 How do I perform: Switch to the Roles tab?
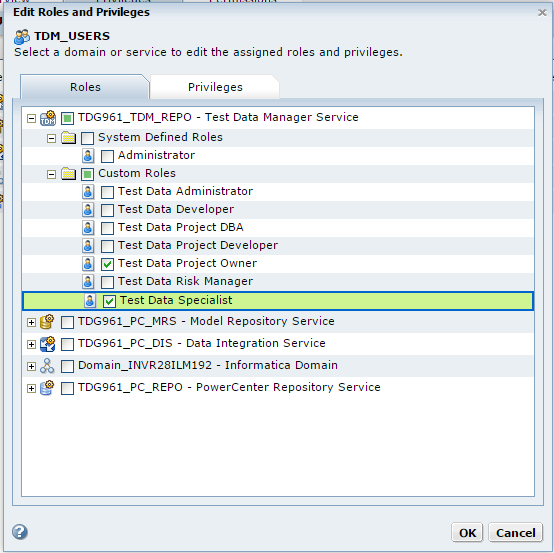click(85, 87)
